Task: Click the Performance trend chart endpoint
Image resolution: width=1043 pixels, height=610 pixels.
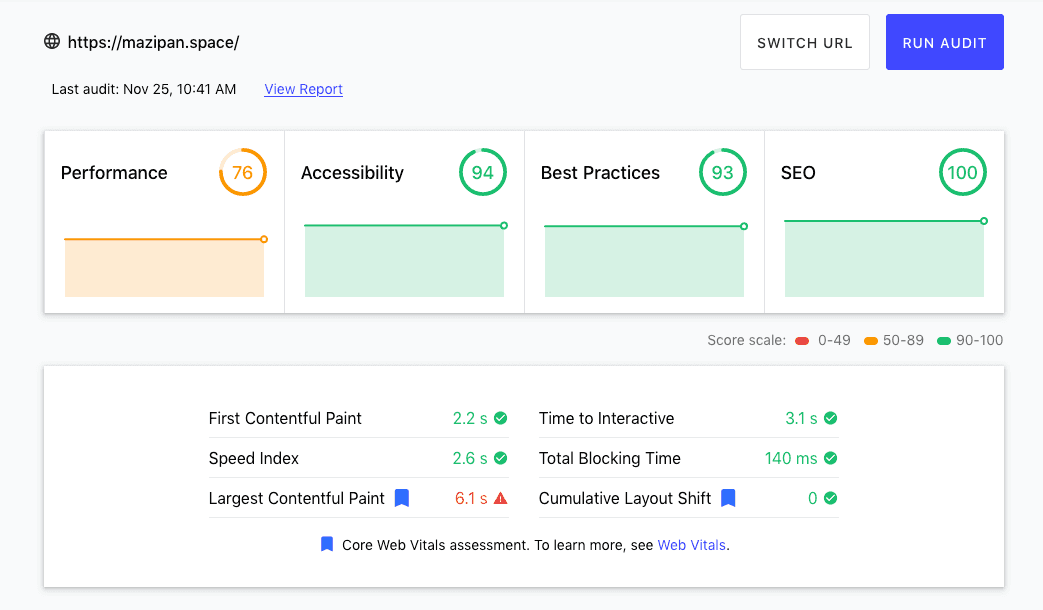Action: point(264,239)
